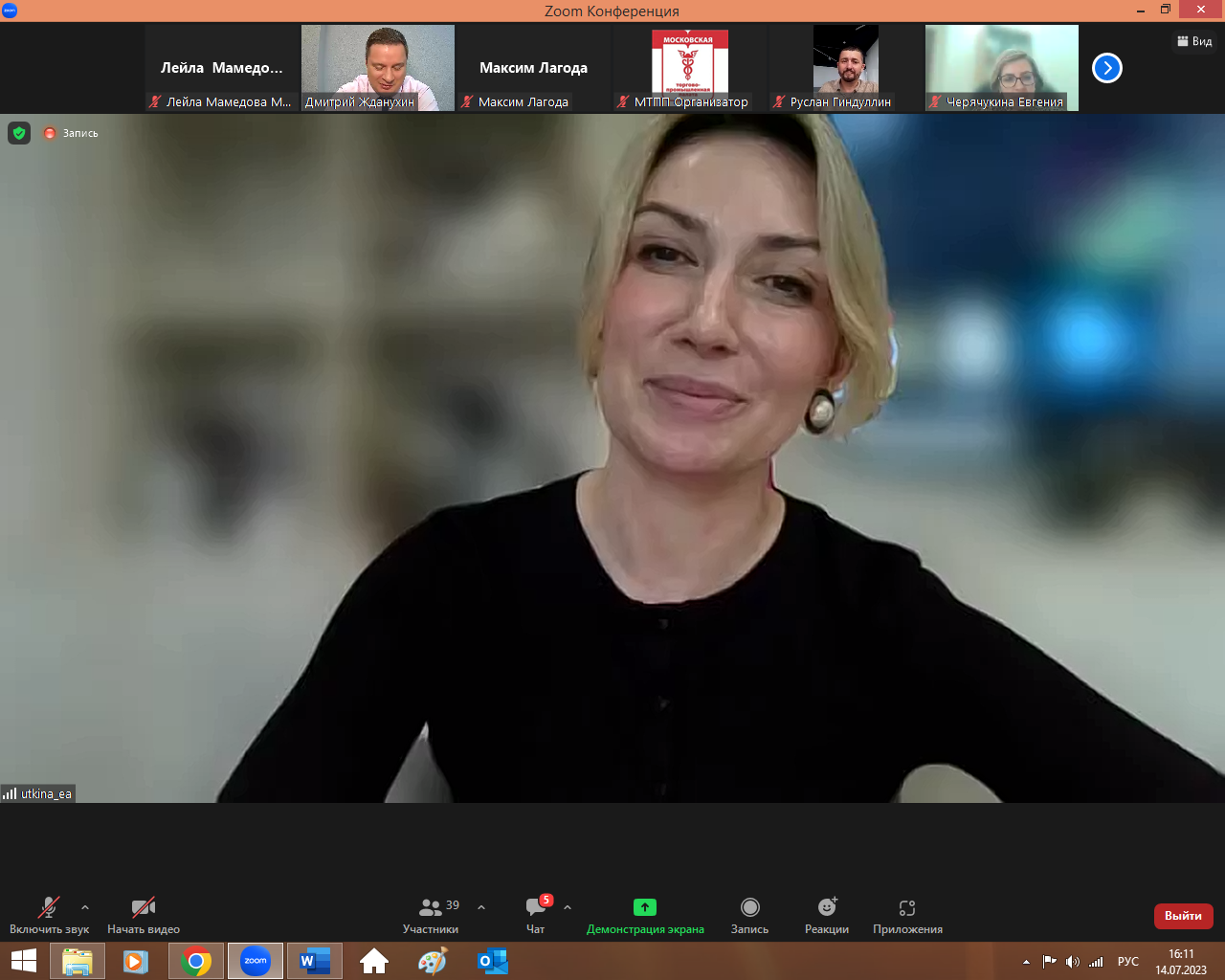This screenshot has width=1225, height=980.
Task: Click the РУС language indicator in tray
Action: point(1128,962)
